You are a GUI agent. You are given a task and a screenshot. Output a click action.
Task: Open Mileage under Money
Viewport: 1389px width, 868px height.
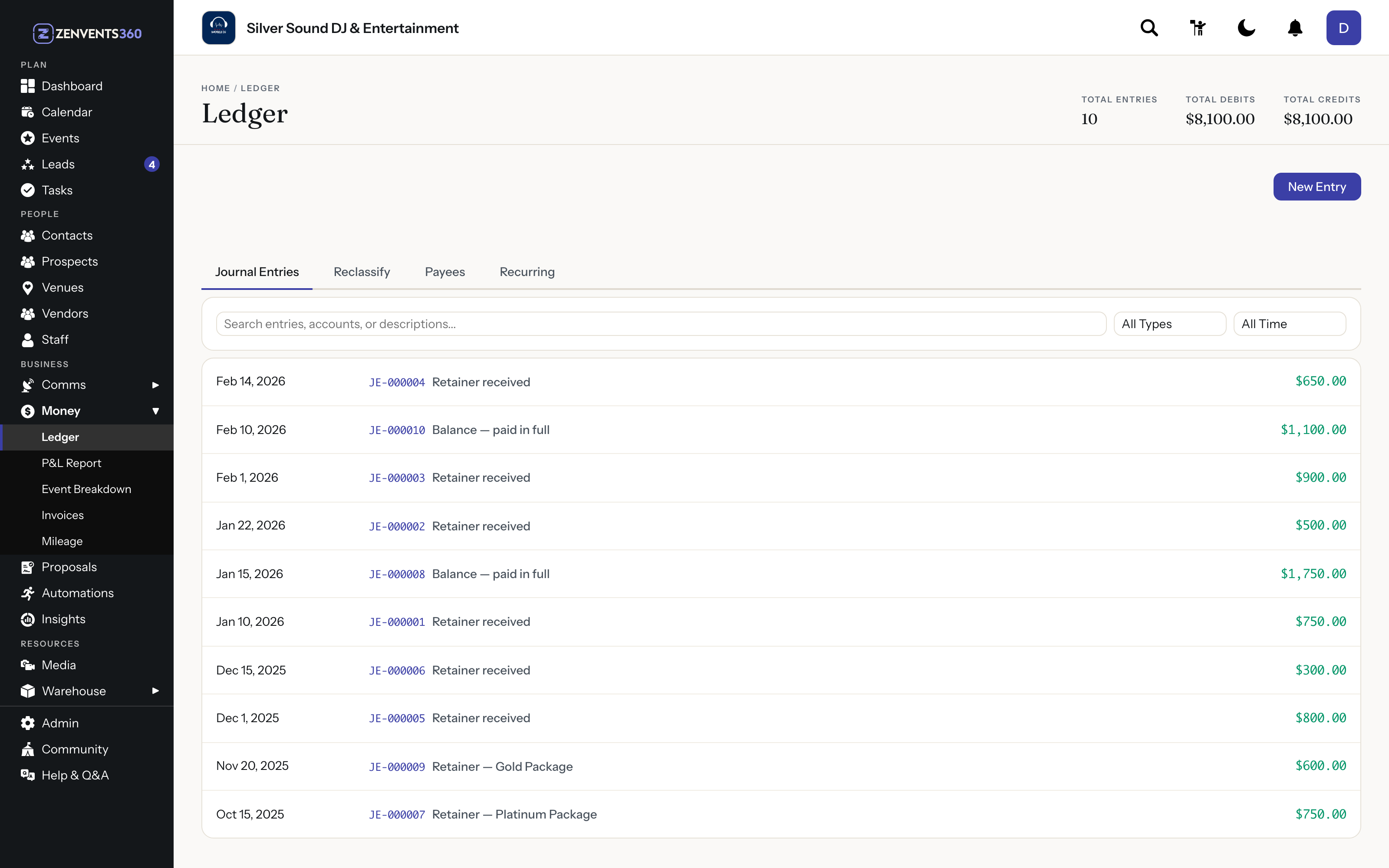[x=87, y=541]
